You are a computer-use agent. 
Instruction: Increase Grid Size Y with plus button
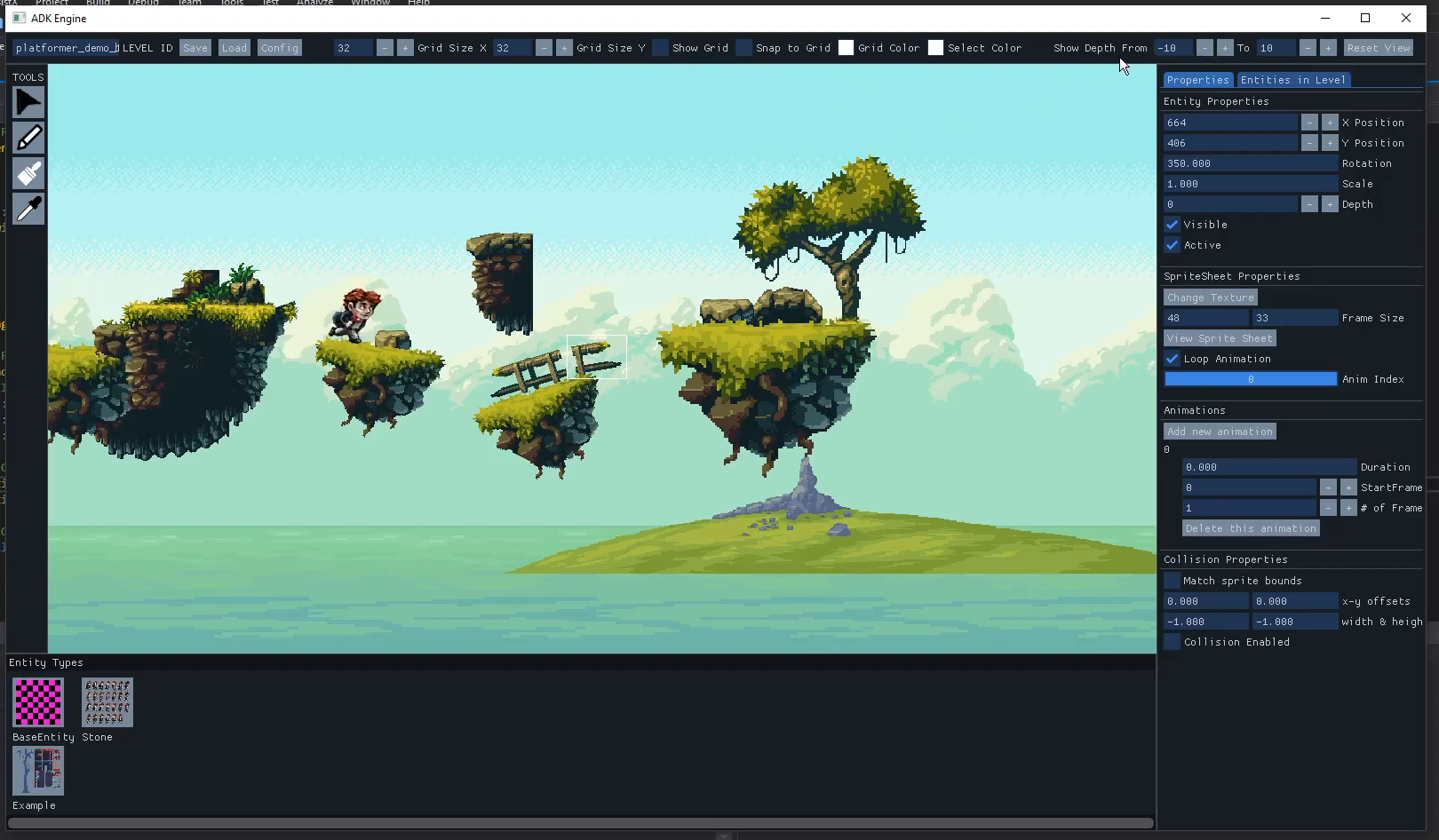pos(564,48)
